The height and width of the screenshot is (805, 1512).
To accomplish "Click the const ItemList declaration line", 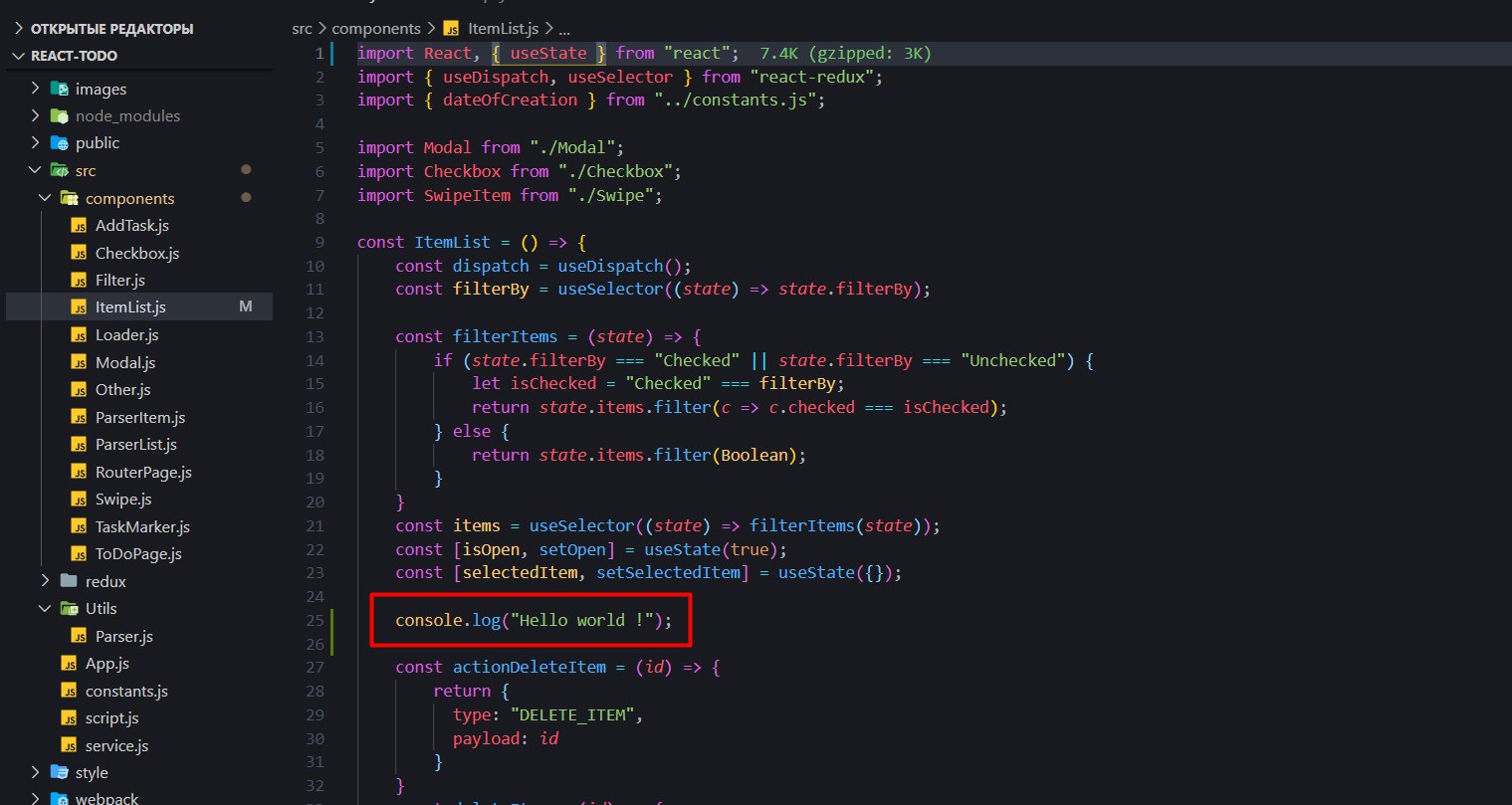I will tap(473, 242).
